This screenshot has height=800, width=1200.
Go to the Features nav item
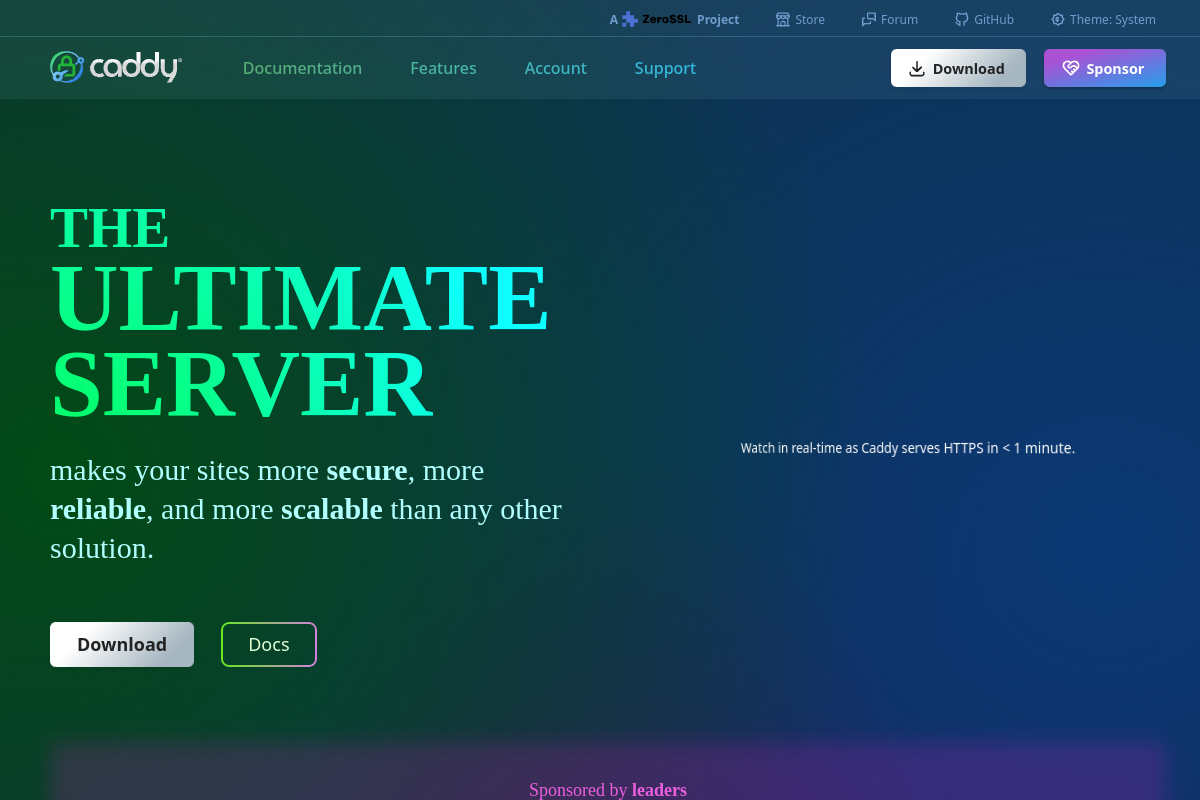pos(443,68)
